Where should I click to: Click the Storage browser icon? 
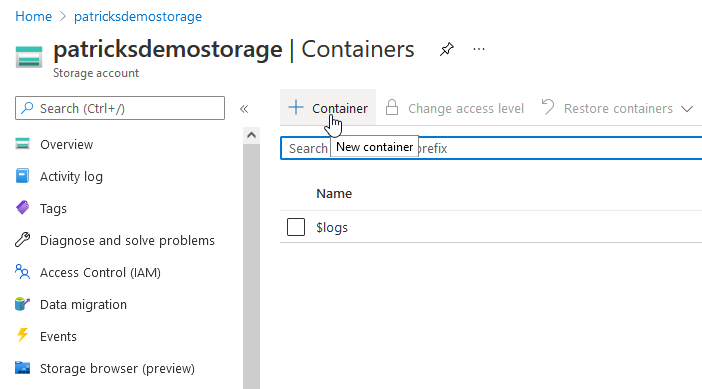point(22,368)
